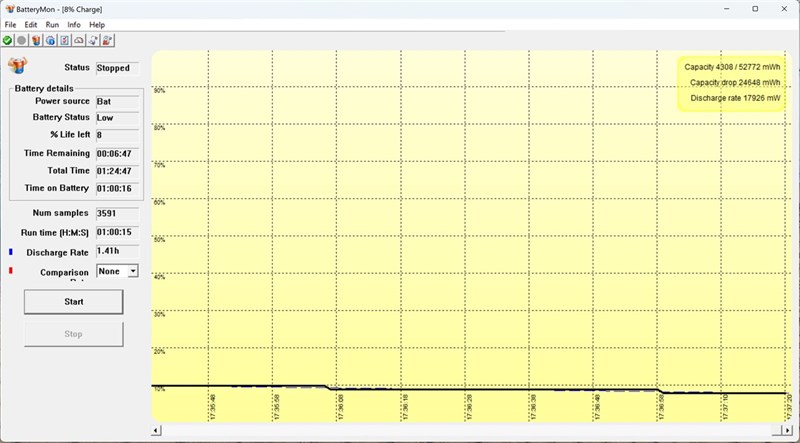Click the Power source field showing Bat
The width and height of the screenshot is (800, 443).
pyautogui.click(x=117, y=102)
